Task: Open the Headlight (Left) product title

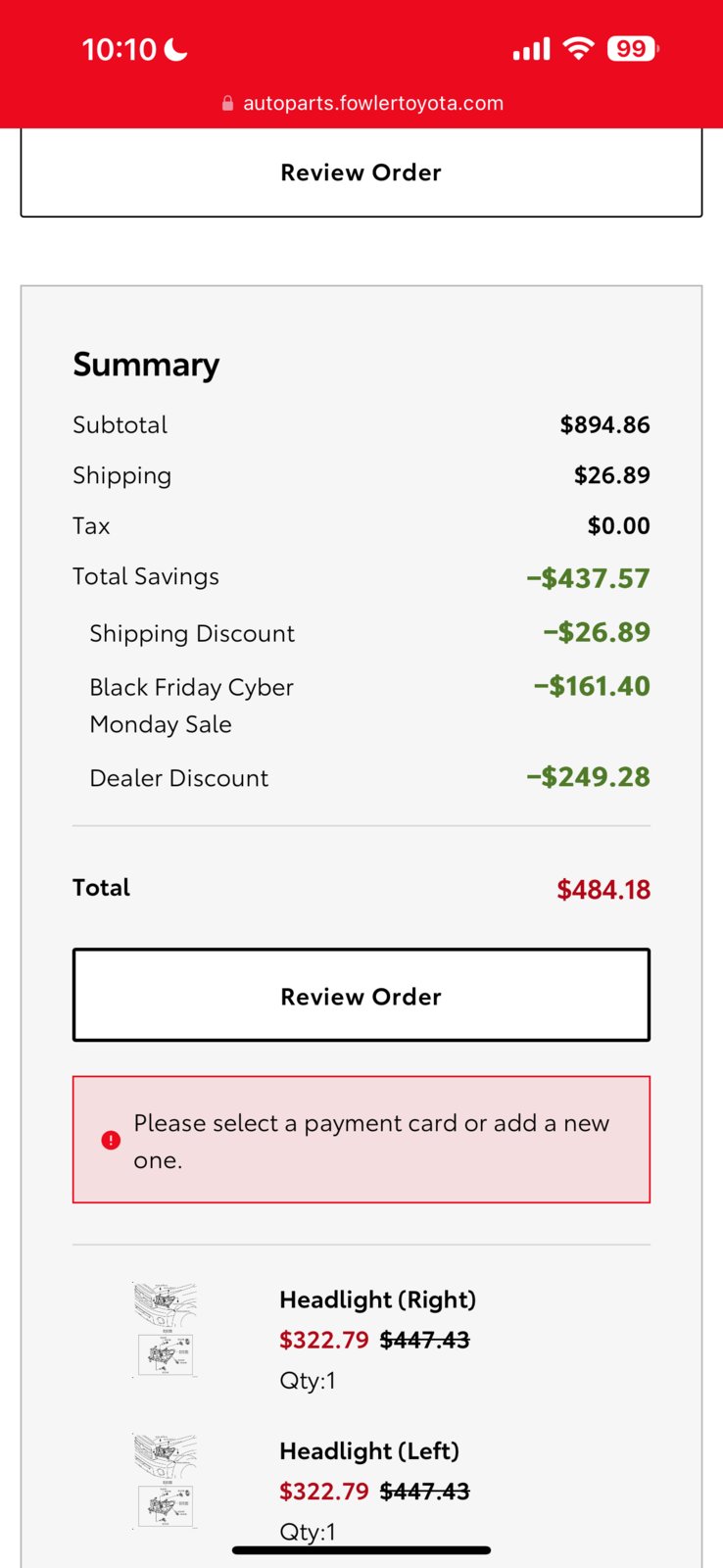Action: tap(369, 1450)
